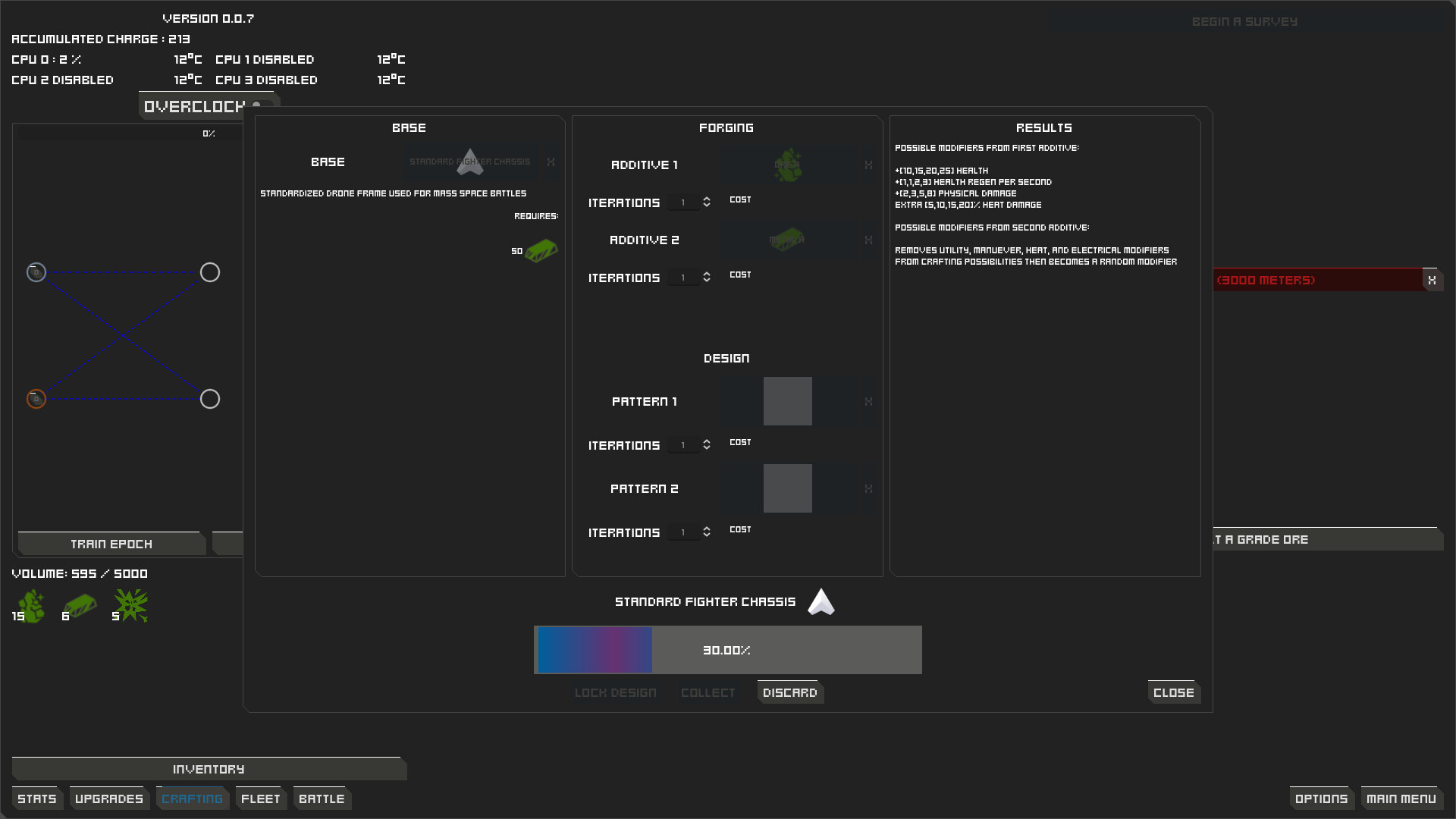
Task: Dismiss the red 3000 meters notification
Action: (x=1432, y=280)
